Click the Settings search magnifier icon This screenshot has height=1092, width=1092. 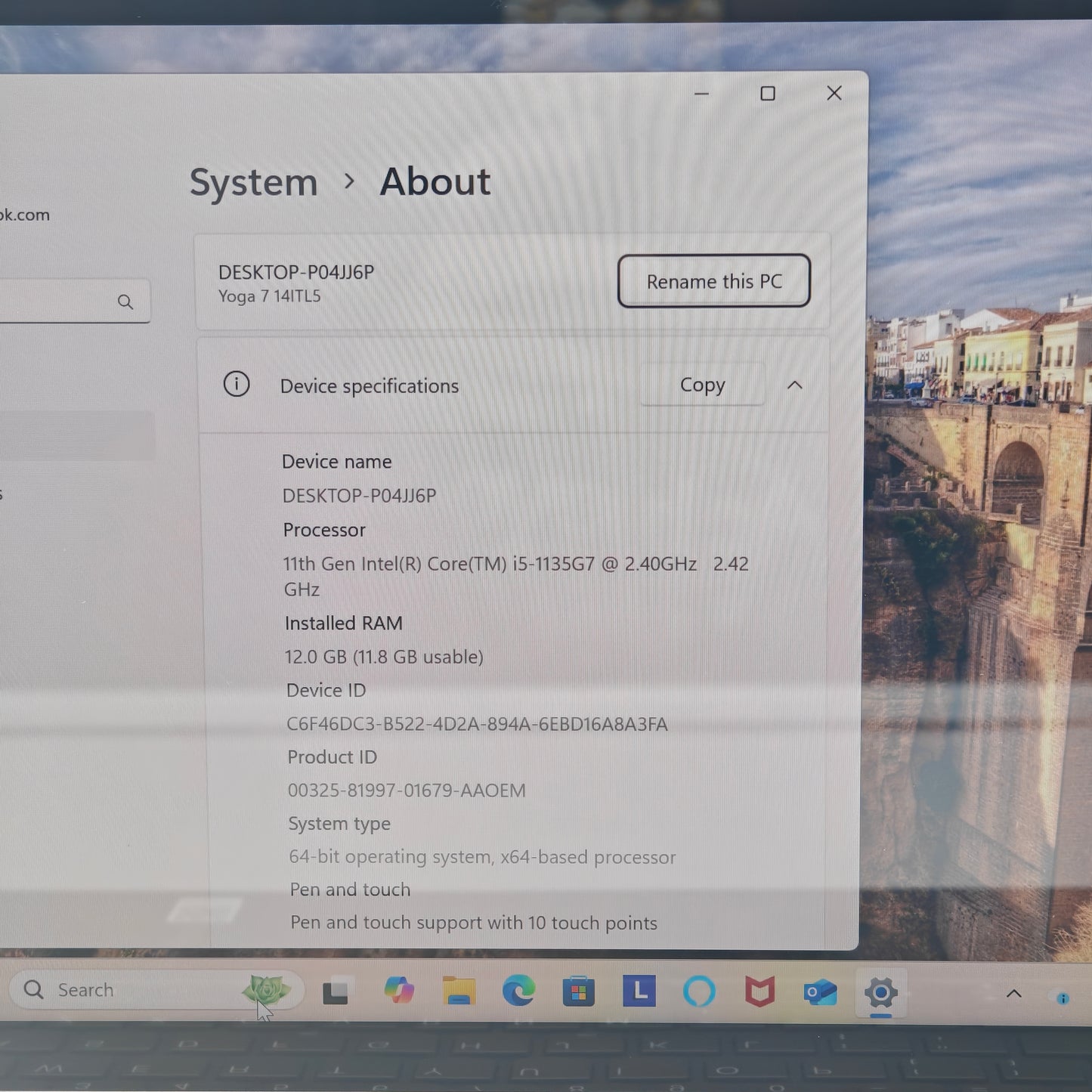[x=125, y=302]
